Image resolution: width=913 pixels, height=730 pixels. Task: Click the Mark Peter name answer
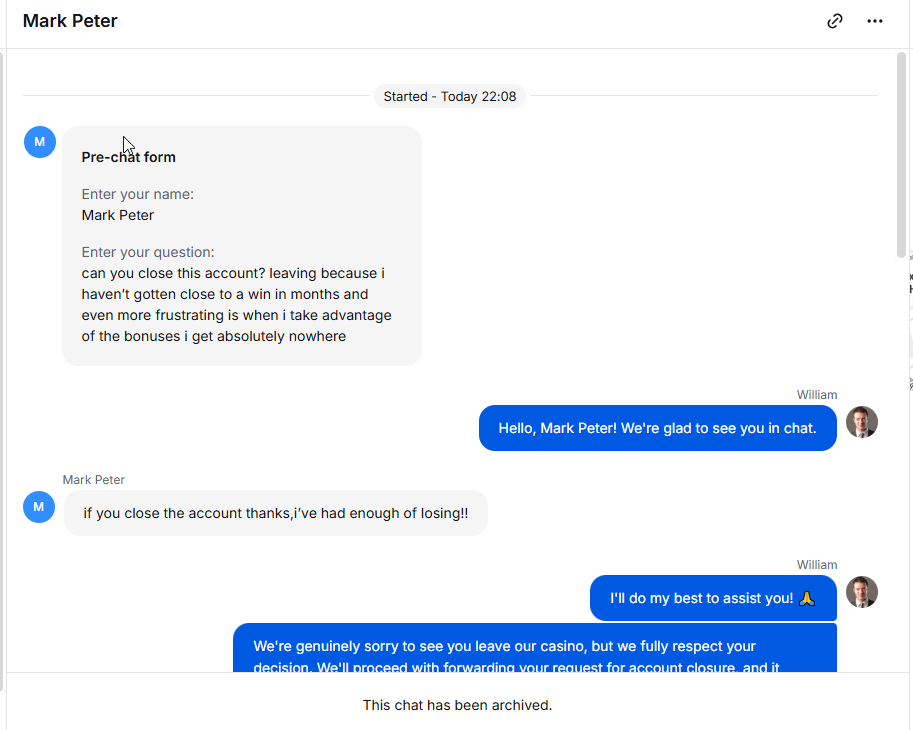click(118, 215)
